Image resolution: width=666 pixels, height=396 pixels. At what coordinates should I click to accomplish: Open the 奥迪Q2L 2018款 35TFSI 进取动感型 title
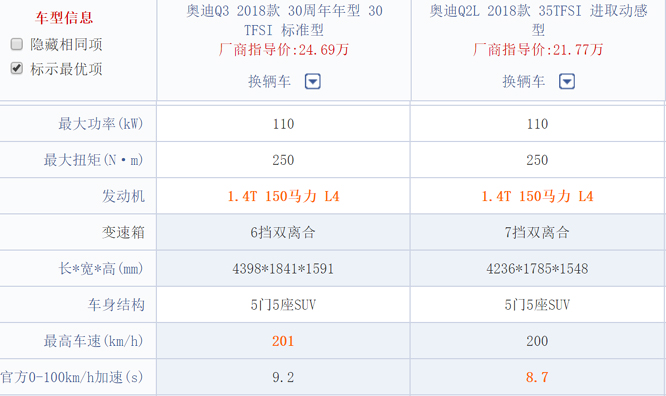pos(538,20)
